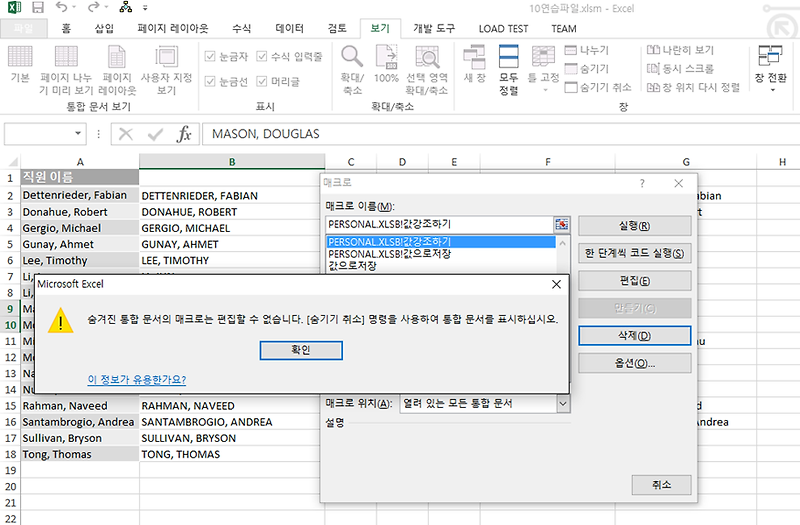This screenshot has width=800, height=525.
Task: Open the Page Layout (페이지 레이아웃) ribbon tab
Action: (x=172, y=29)
